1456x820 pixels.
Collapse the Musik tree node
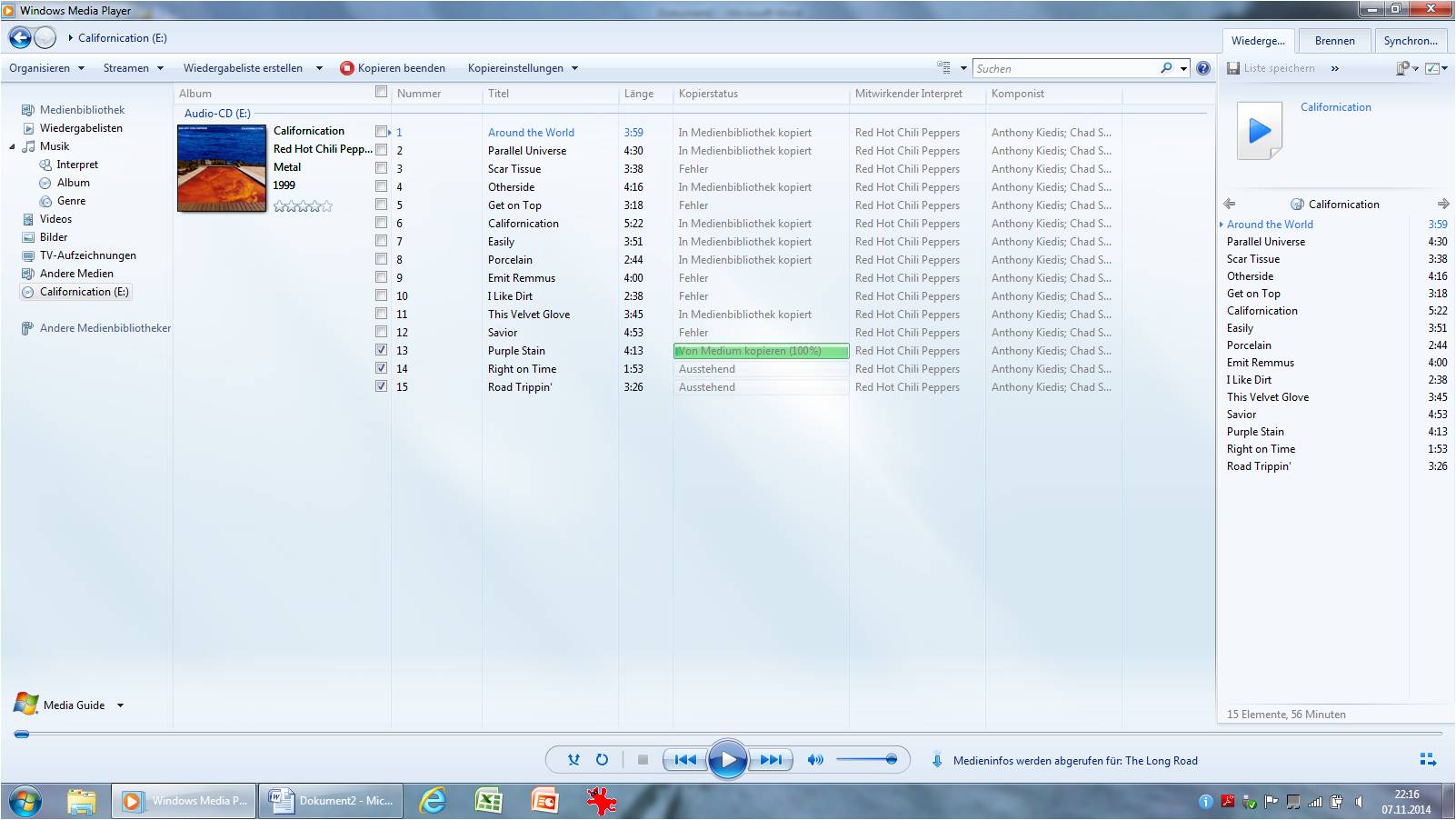13,146
